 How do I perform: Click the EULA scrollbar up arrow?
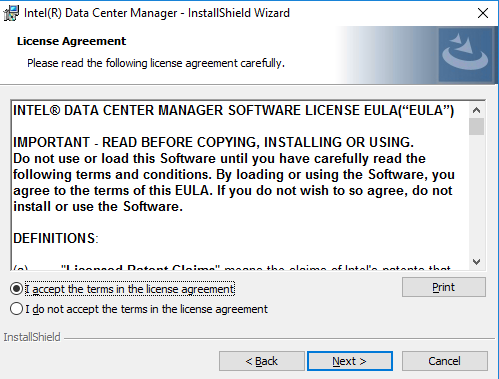pyautogui.click(x=477, y=110)
